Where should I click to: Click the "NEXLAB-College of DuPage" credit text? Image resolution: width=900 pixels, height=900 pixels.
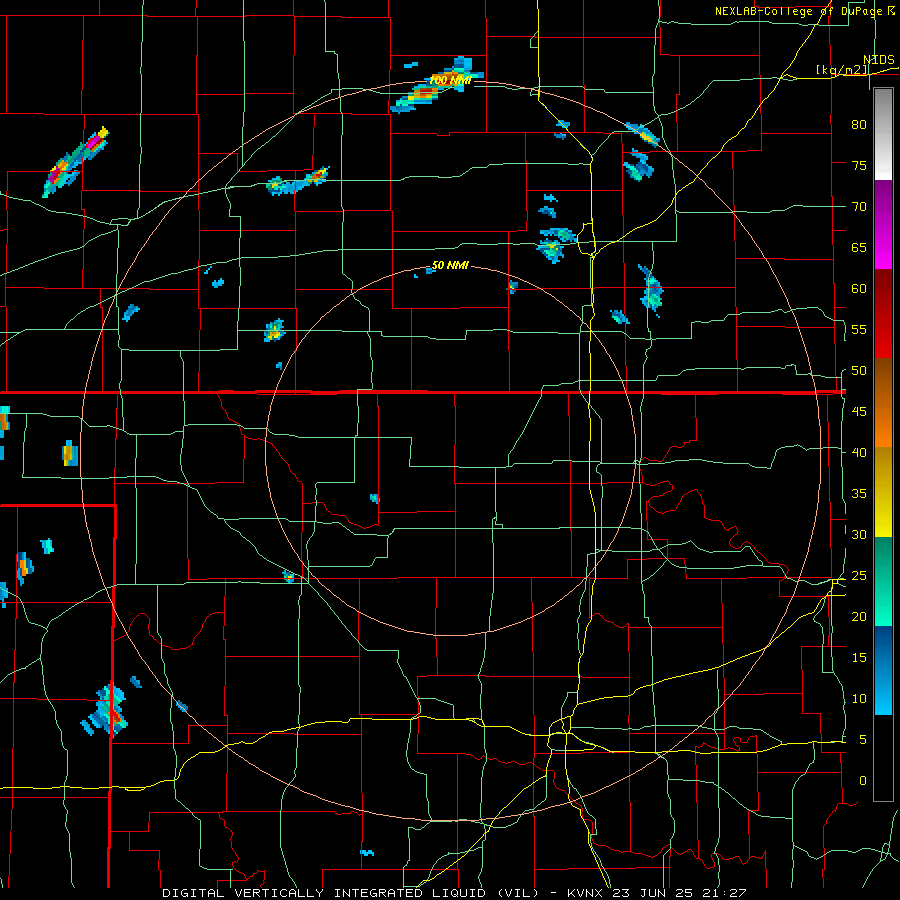pyautogui.click(x=800, y=11)
